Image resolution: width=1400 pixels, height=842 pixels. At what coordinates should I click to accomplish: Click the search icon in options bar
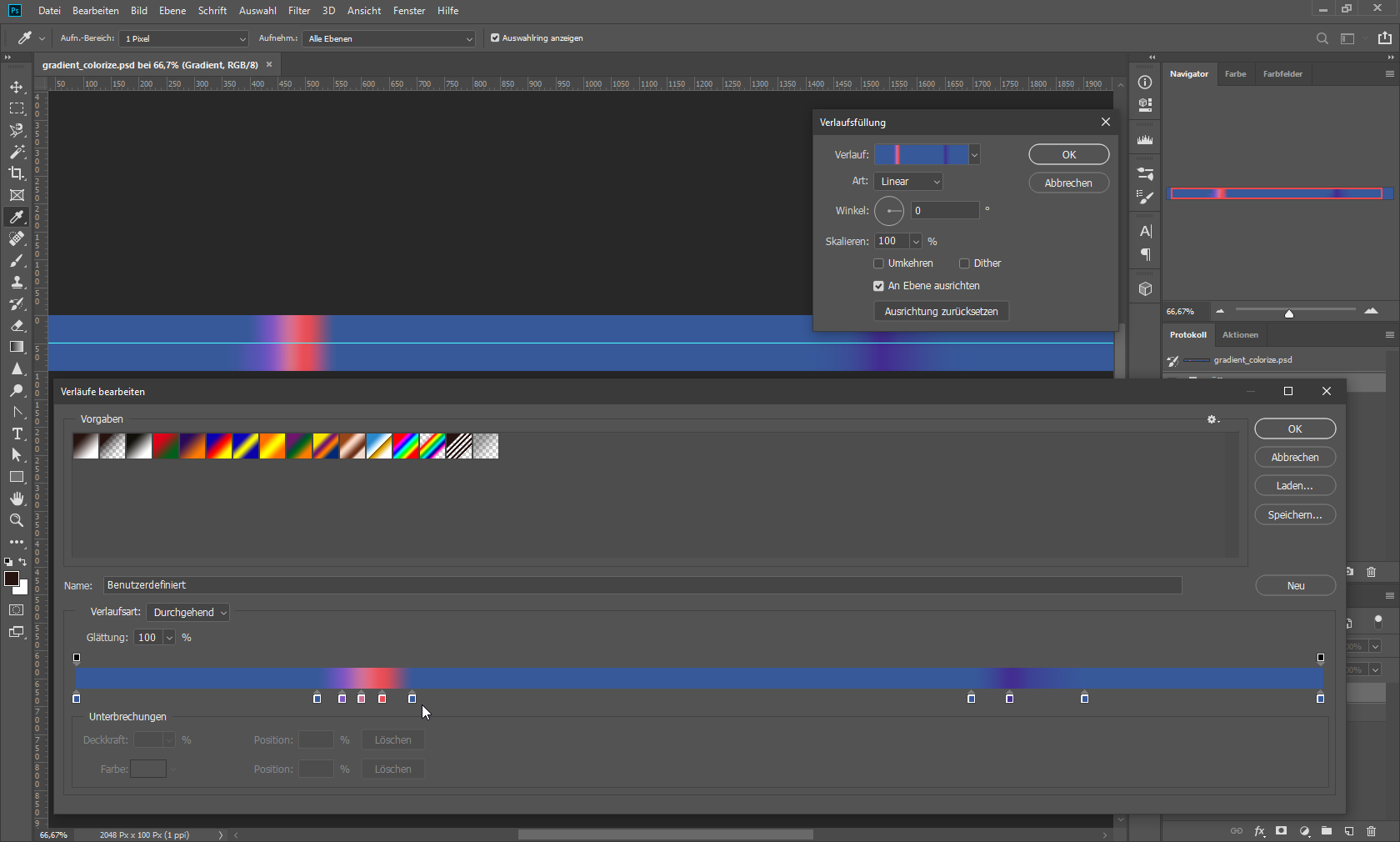(x=1322, y=38)
